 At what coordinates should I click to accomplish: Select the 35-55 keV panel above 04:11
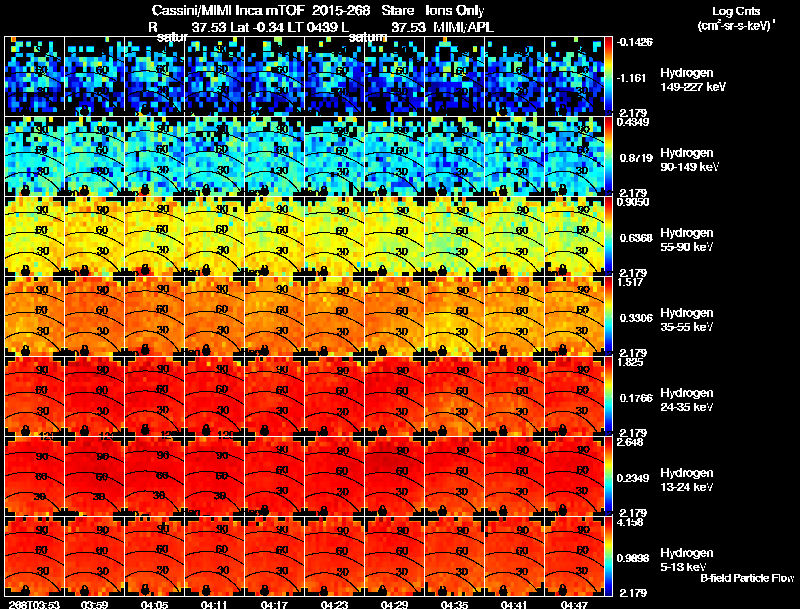coord(214,316)
